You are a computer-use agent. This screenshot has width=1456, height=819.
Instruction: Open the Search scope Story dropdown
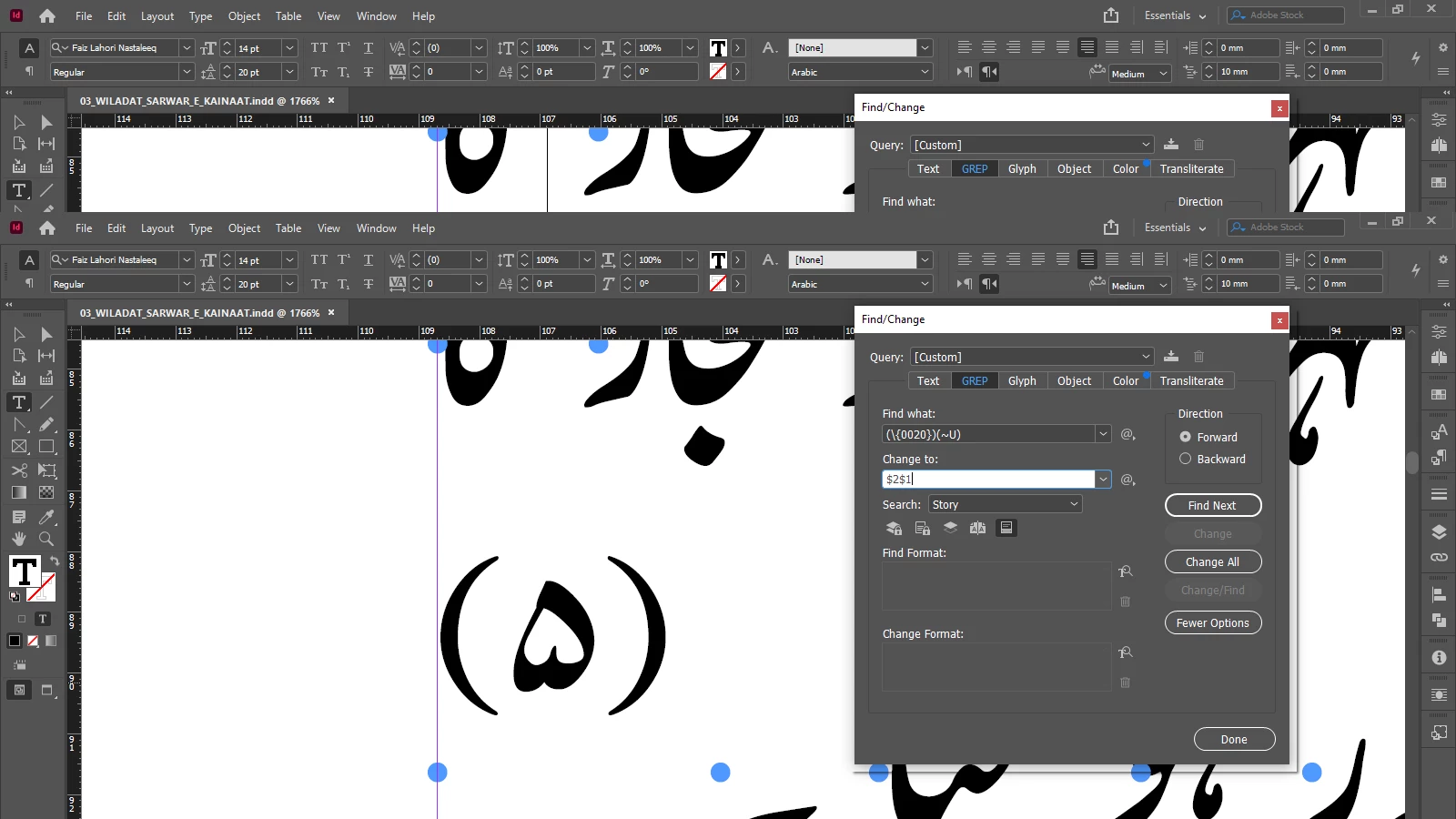1005,504
